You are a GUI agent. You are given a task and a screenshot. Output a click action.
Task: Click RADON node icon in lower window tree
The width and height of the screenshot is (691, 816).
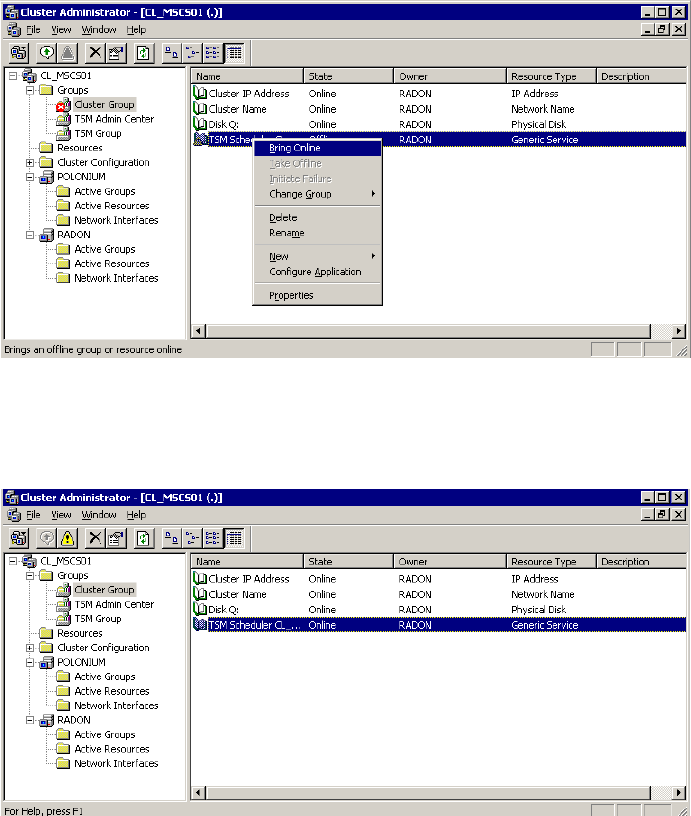(x=47, y=720)
